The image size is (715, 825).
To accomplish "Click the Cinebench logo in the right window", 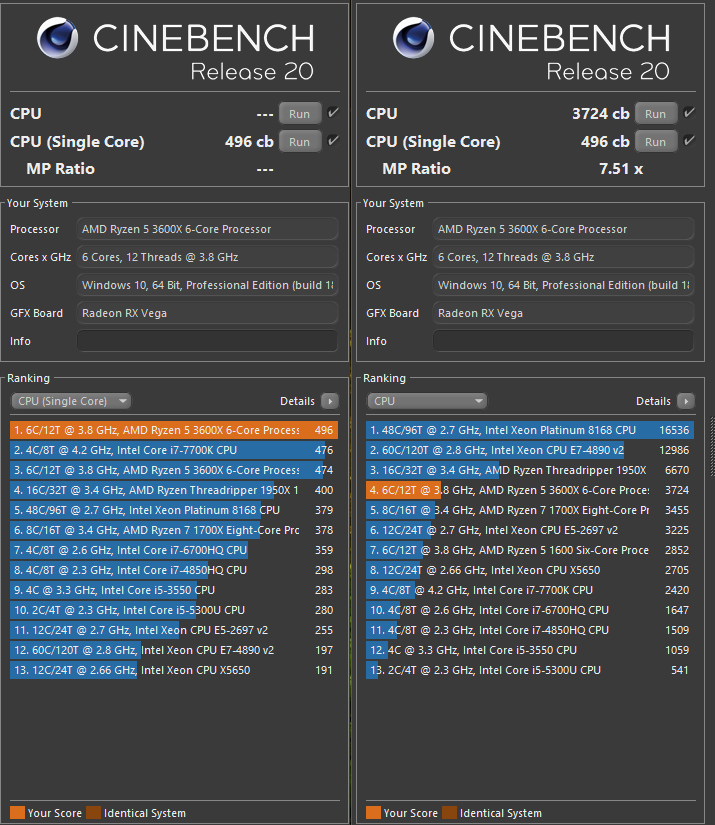I will (x=413, y=40).
